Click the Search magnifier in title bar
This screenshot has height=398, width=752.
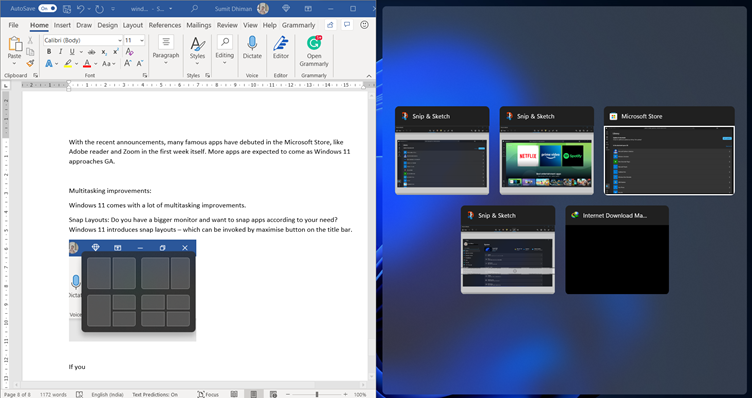point(194,9)
